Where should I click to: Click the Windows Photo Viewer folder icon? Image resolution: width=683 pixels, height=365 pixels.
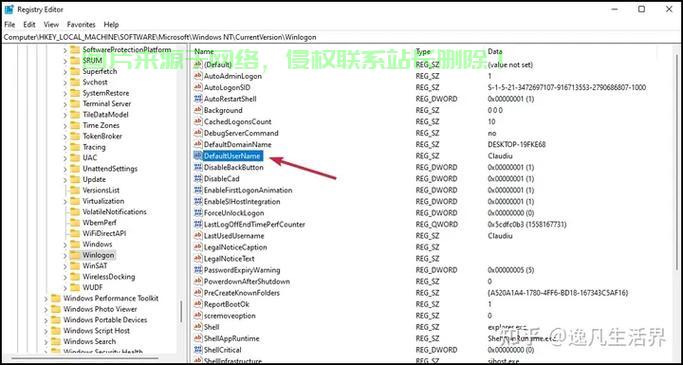[x=56, y=309]
